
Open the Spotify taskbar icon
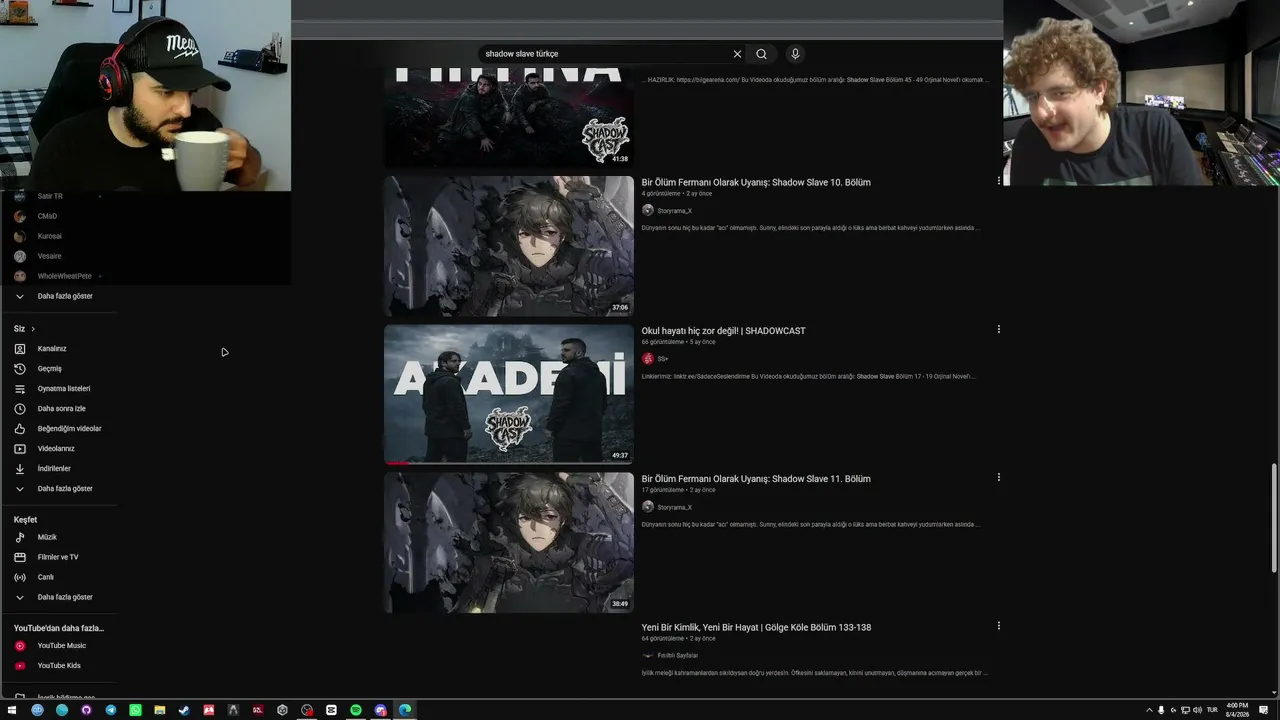[356, 710]
